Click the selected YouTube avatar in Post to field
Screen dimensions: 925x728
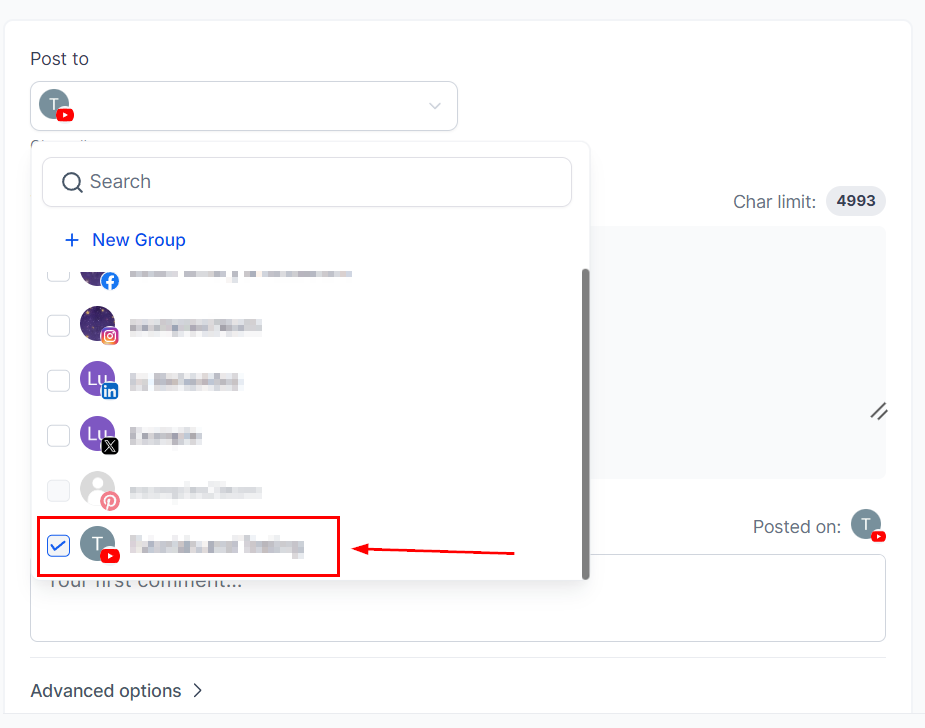(55, 105)
